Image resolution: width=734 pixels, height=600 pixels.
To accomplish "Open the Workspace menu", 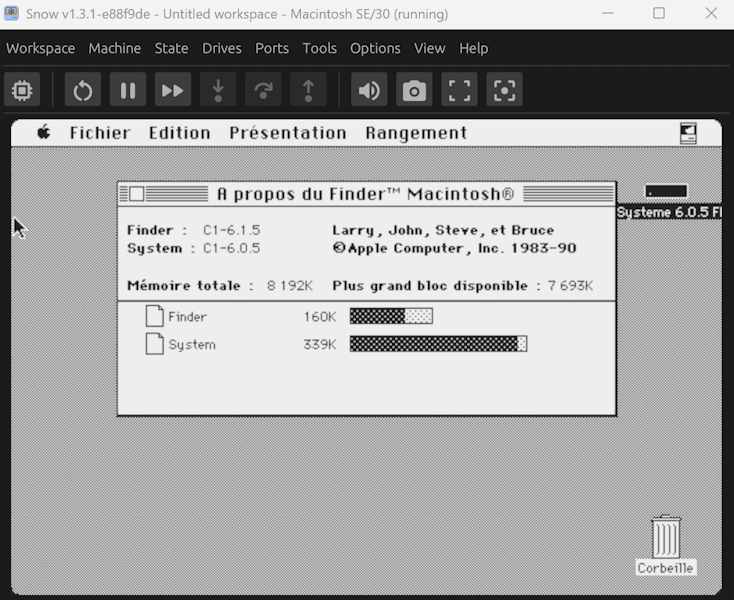I will tap(40, 48).
